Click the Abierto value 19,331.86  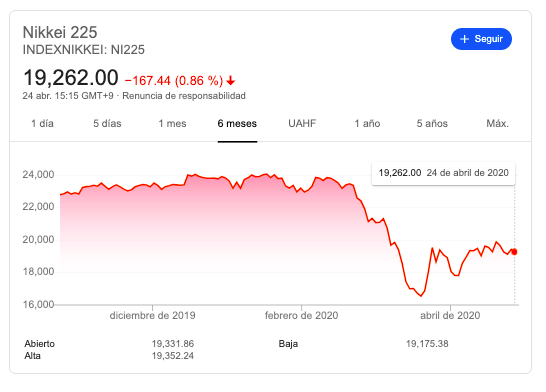coord(173,344)
